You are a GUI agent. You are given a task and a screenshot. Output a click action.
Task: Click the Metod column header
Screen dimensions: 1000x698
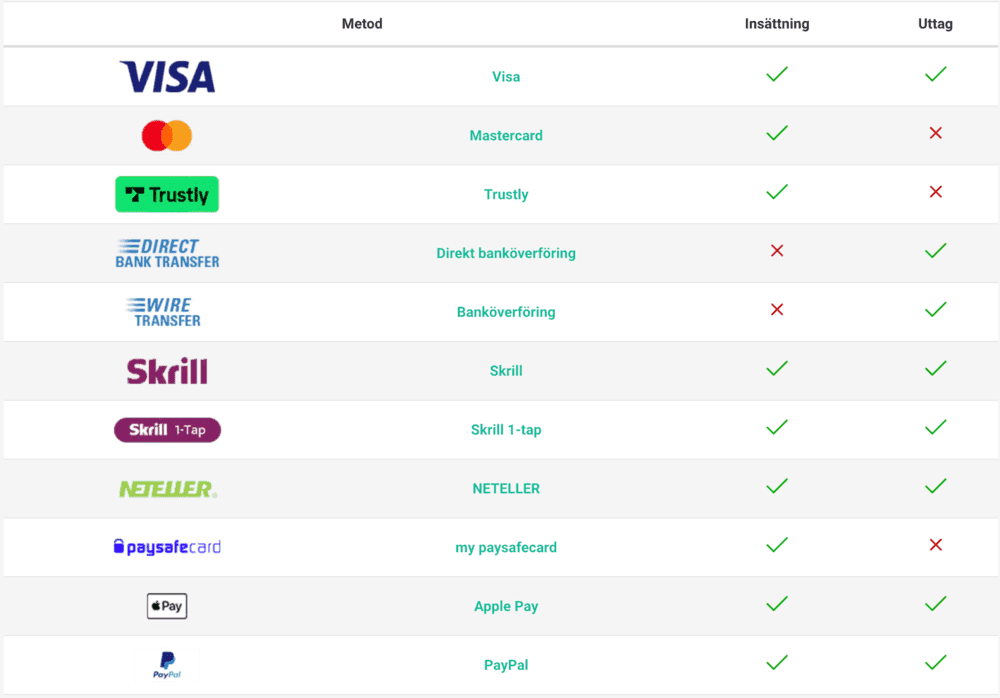point(362,24)
